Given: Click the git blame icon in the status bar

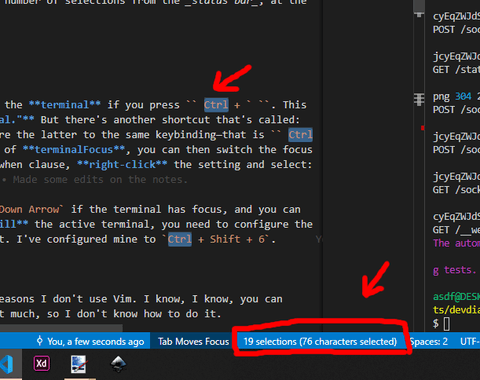Looking at the screenshot, I should click(x=39, y=341).
